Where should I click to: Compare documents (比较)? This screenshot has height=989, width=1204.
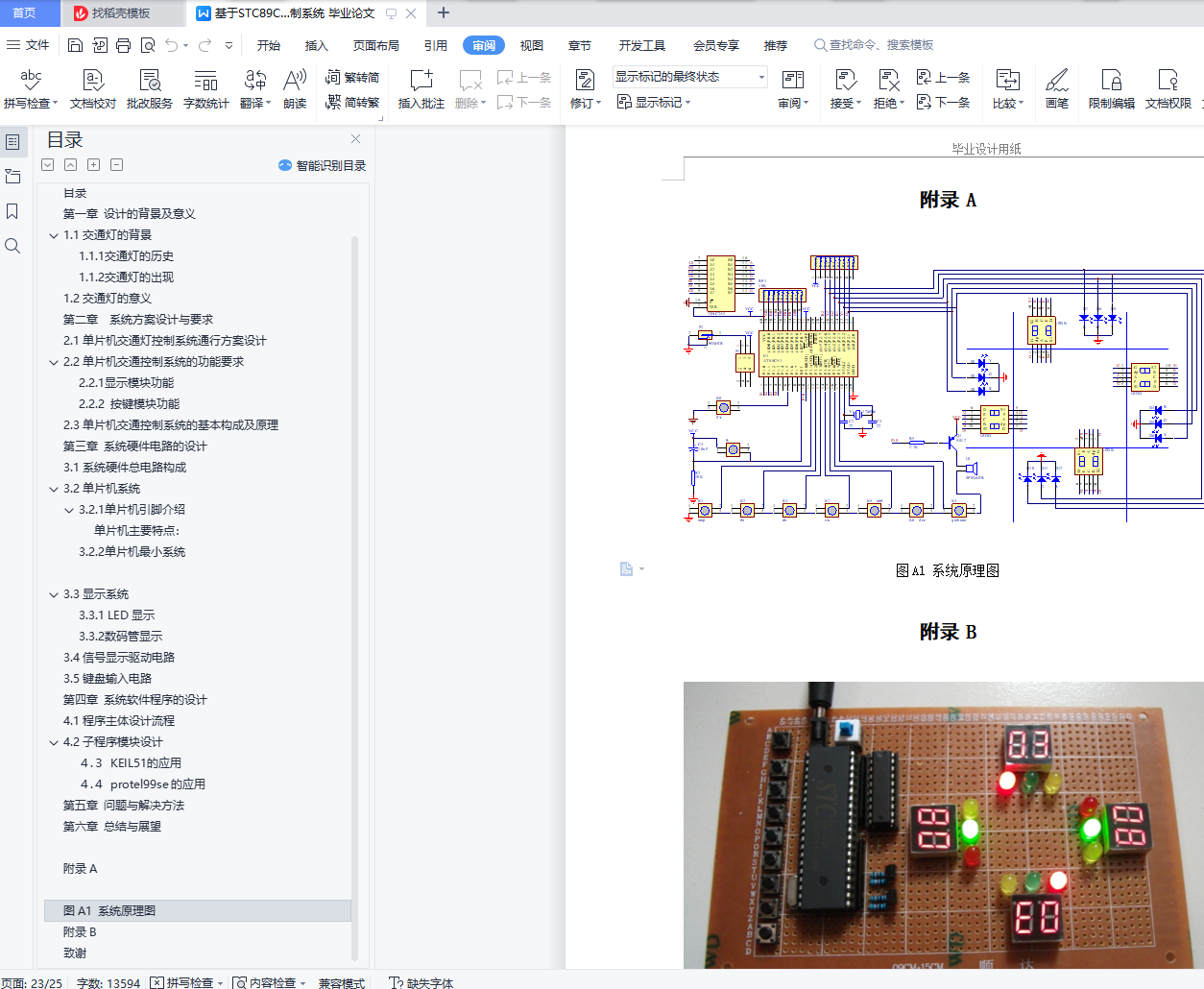pos(1008,88)
